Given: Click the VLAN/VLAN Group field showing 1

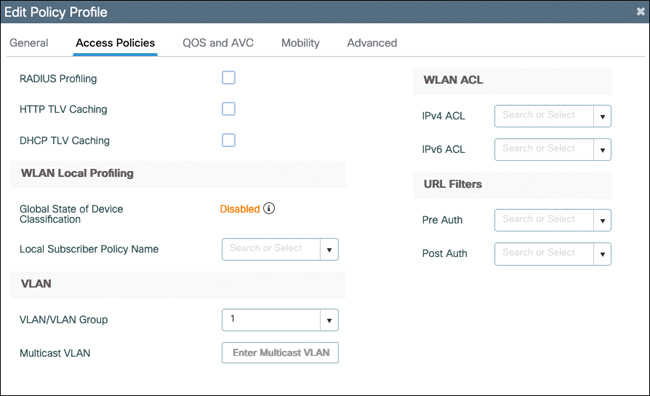Looking at the screenshot, I should (x=271, y=320).
